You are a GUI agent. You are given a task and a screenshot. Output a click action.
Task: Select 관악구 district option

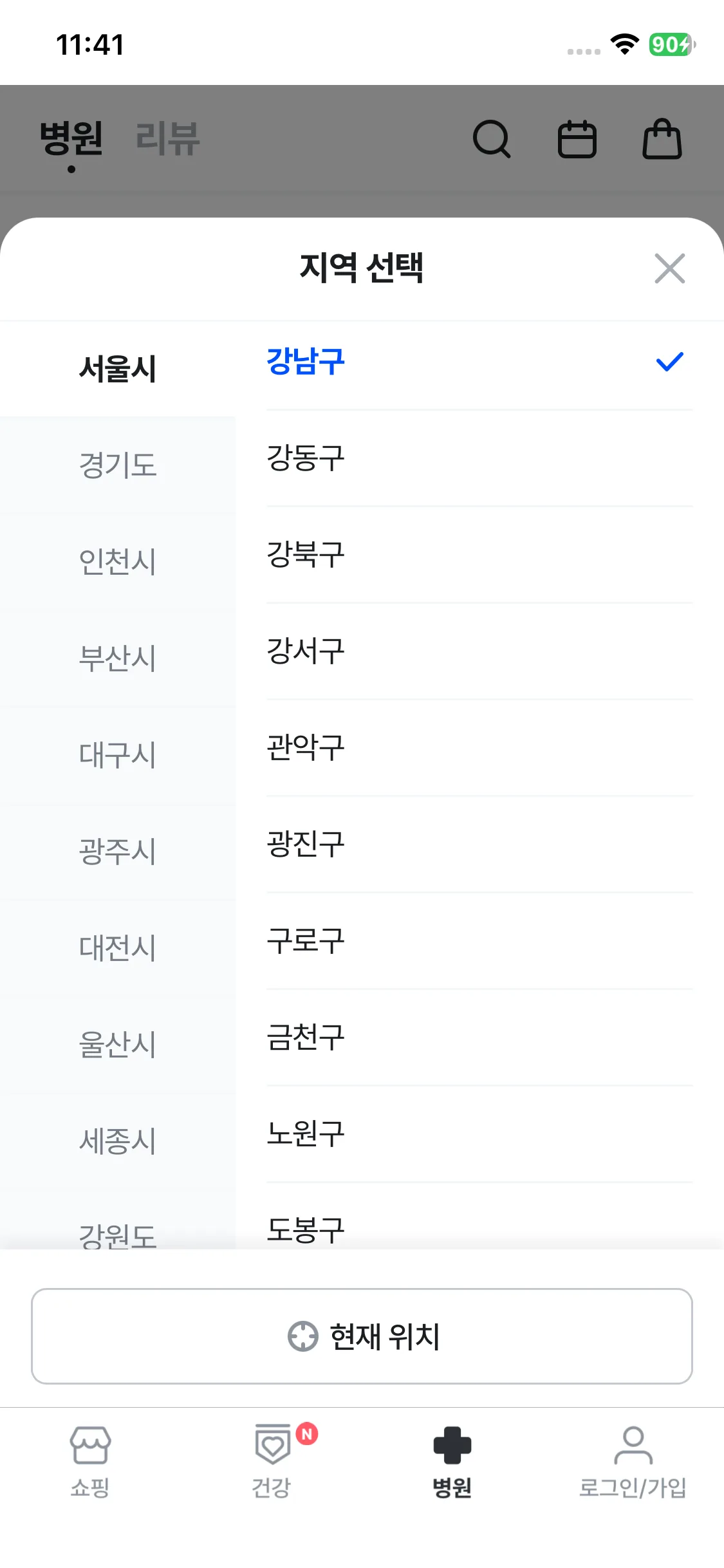(306, 748)
